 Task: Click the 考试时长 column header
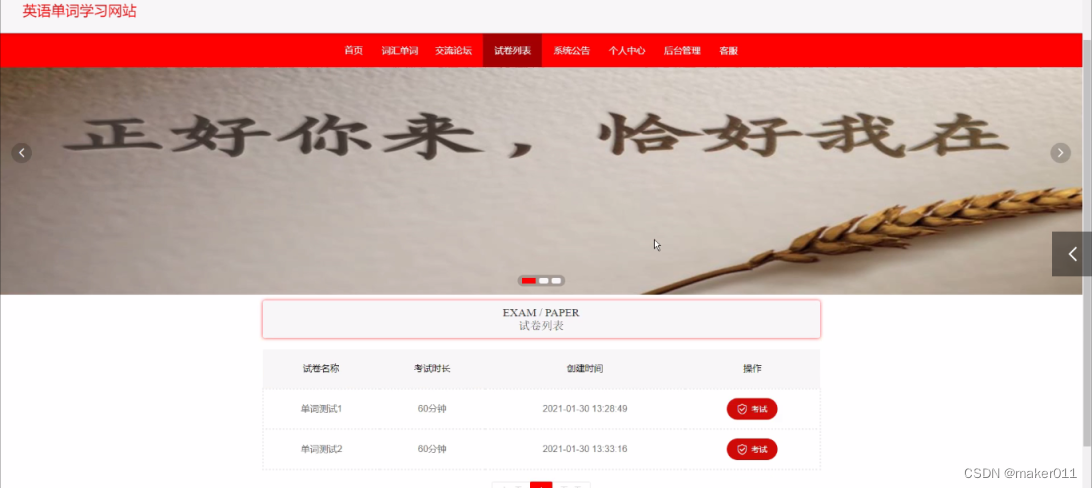432,368
